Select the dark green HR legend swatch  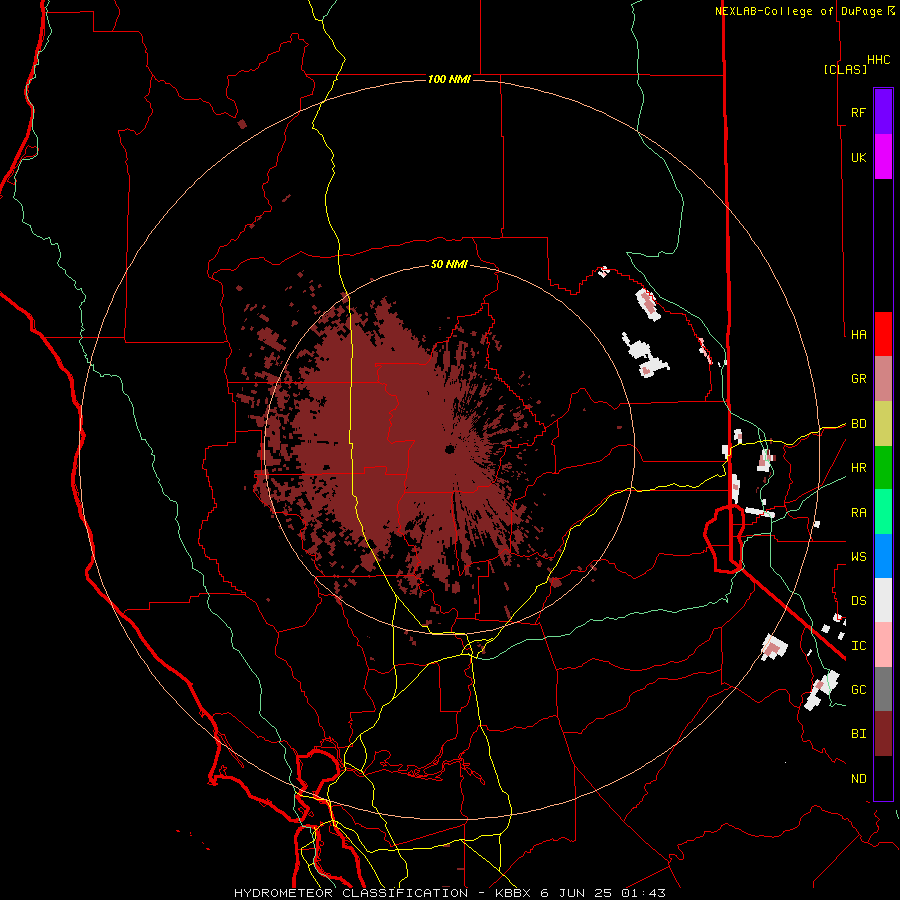tap(883, 468)
